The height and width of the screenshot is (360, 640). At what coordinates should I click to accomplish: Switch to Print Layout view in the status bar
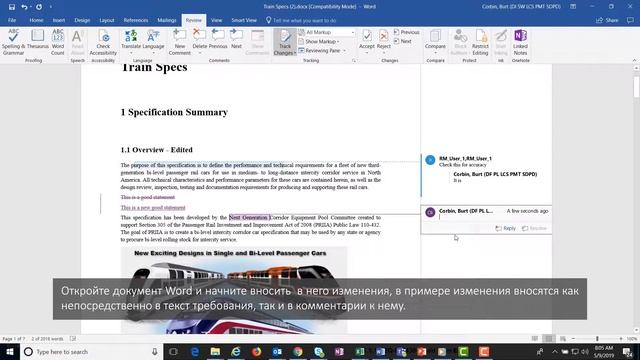[549, 339]
